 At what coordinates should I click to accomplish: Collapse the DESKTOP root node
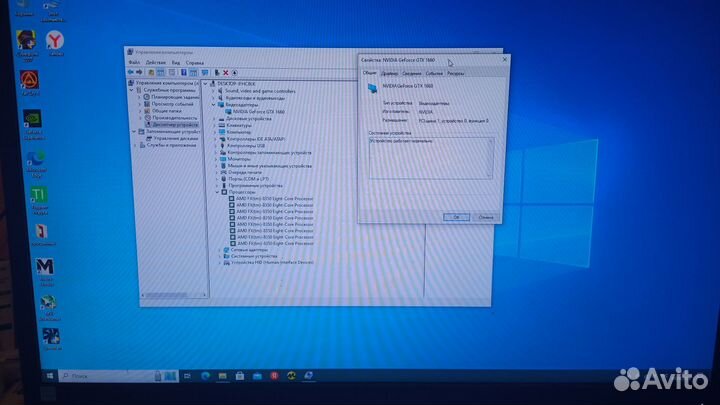(x=206, y=84)
